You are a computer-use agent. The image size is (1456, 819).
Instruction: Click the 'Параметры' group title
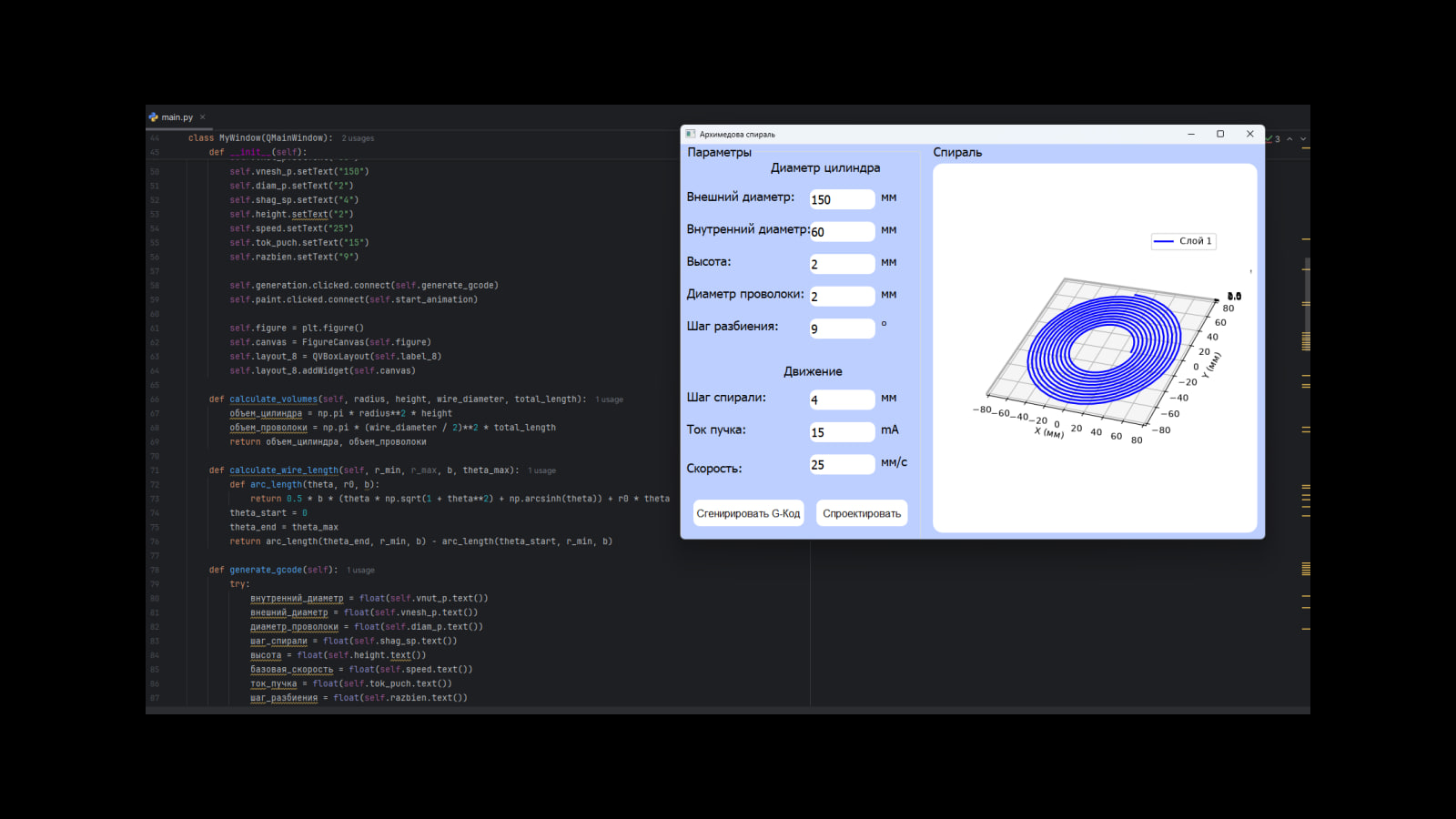click(x=720, y=152)
